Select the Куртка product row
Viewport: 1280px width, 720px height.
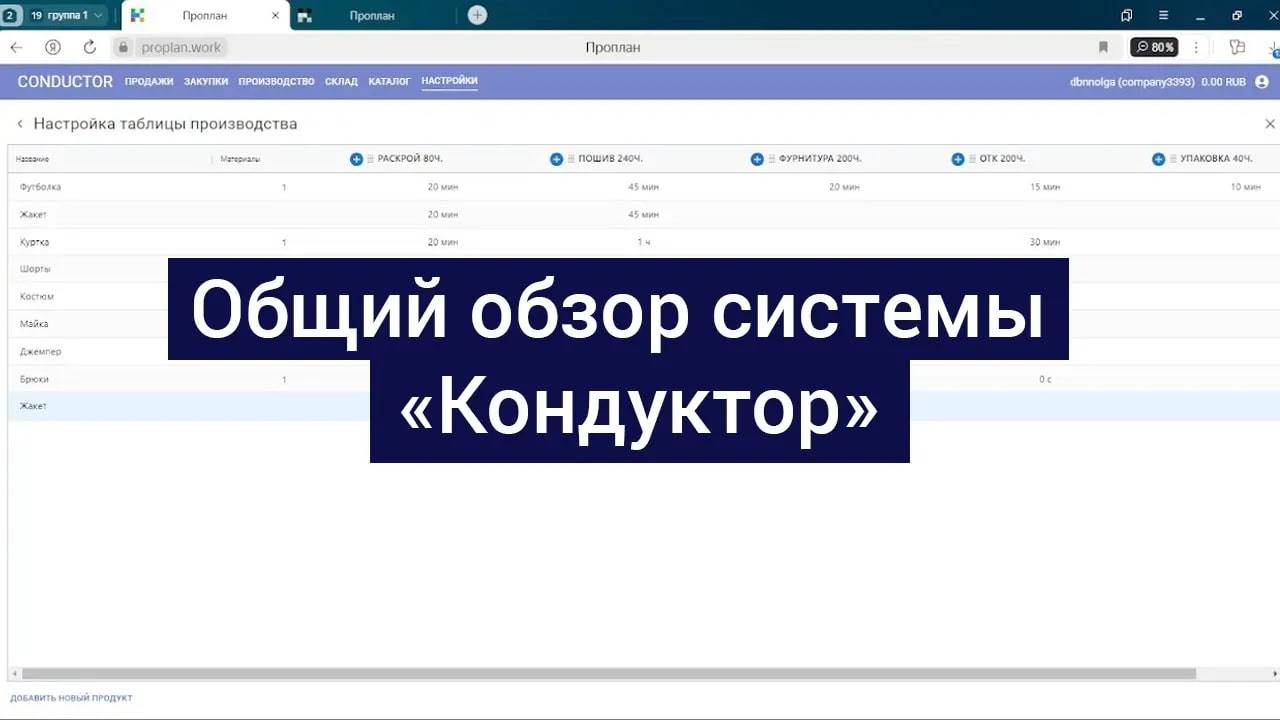click(644, 242)
